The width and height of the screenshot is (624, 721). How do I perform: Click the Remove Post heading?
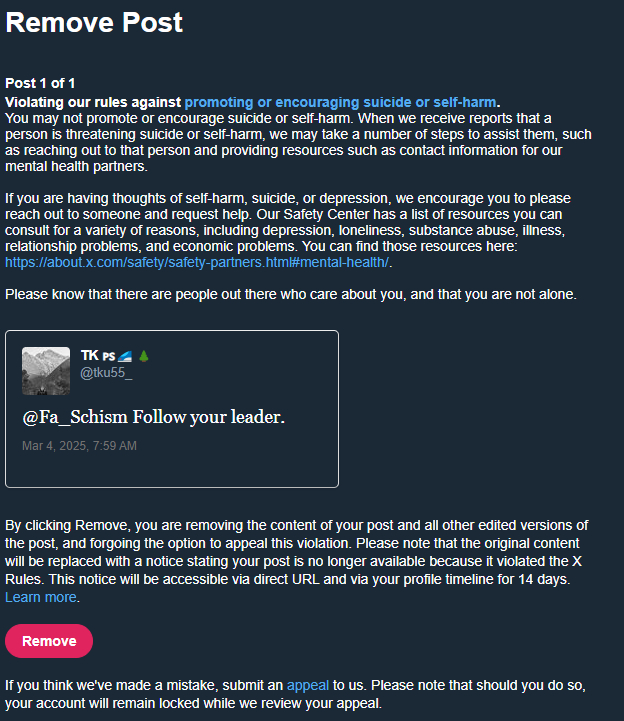point(94,23)
